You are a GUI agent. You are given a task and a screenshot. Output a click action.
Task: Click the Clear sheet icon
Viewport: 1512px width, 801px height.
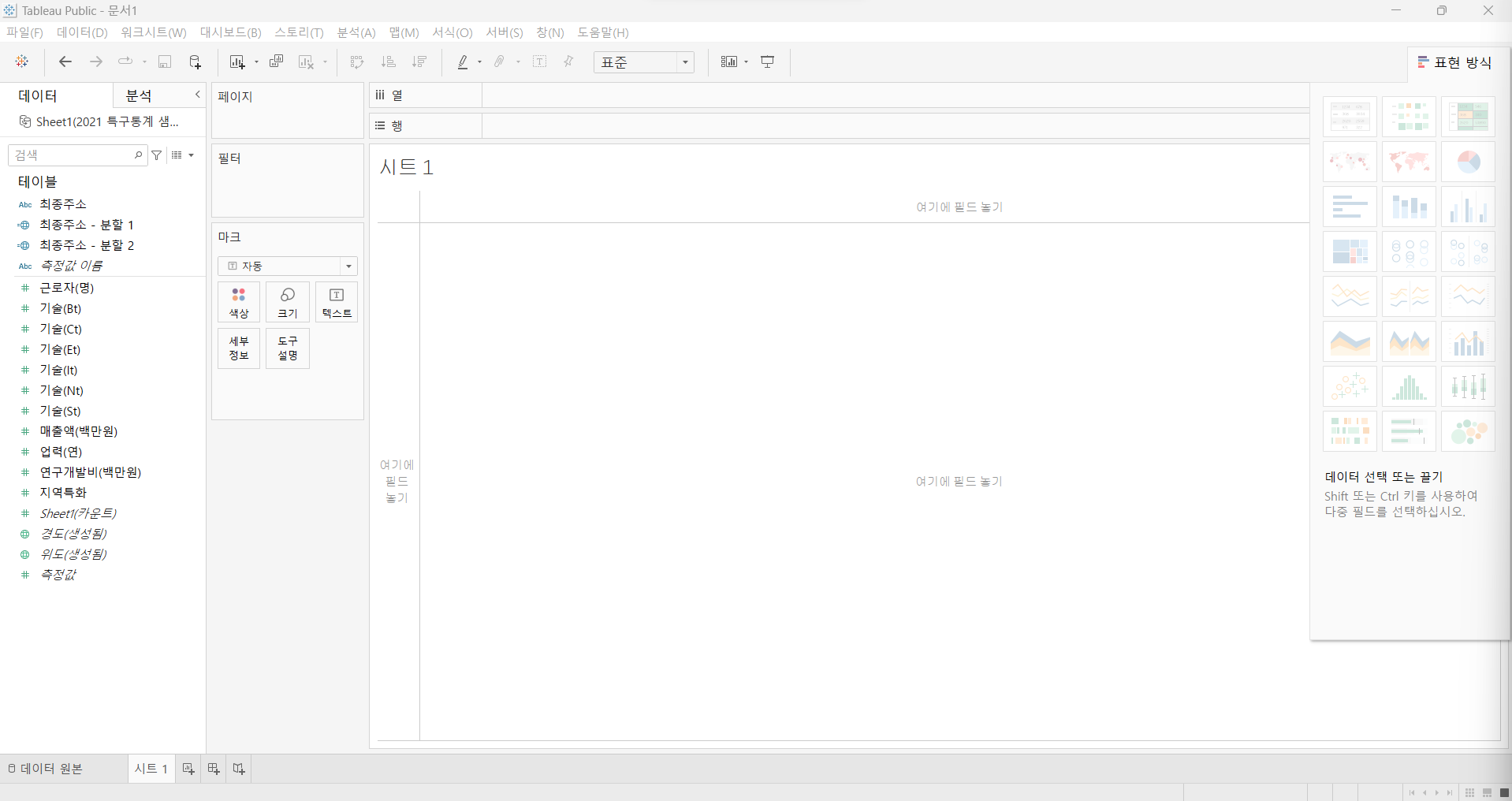pyautogui.click(x=306, y=61)
